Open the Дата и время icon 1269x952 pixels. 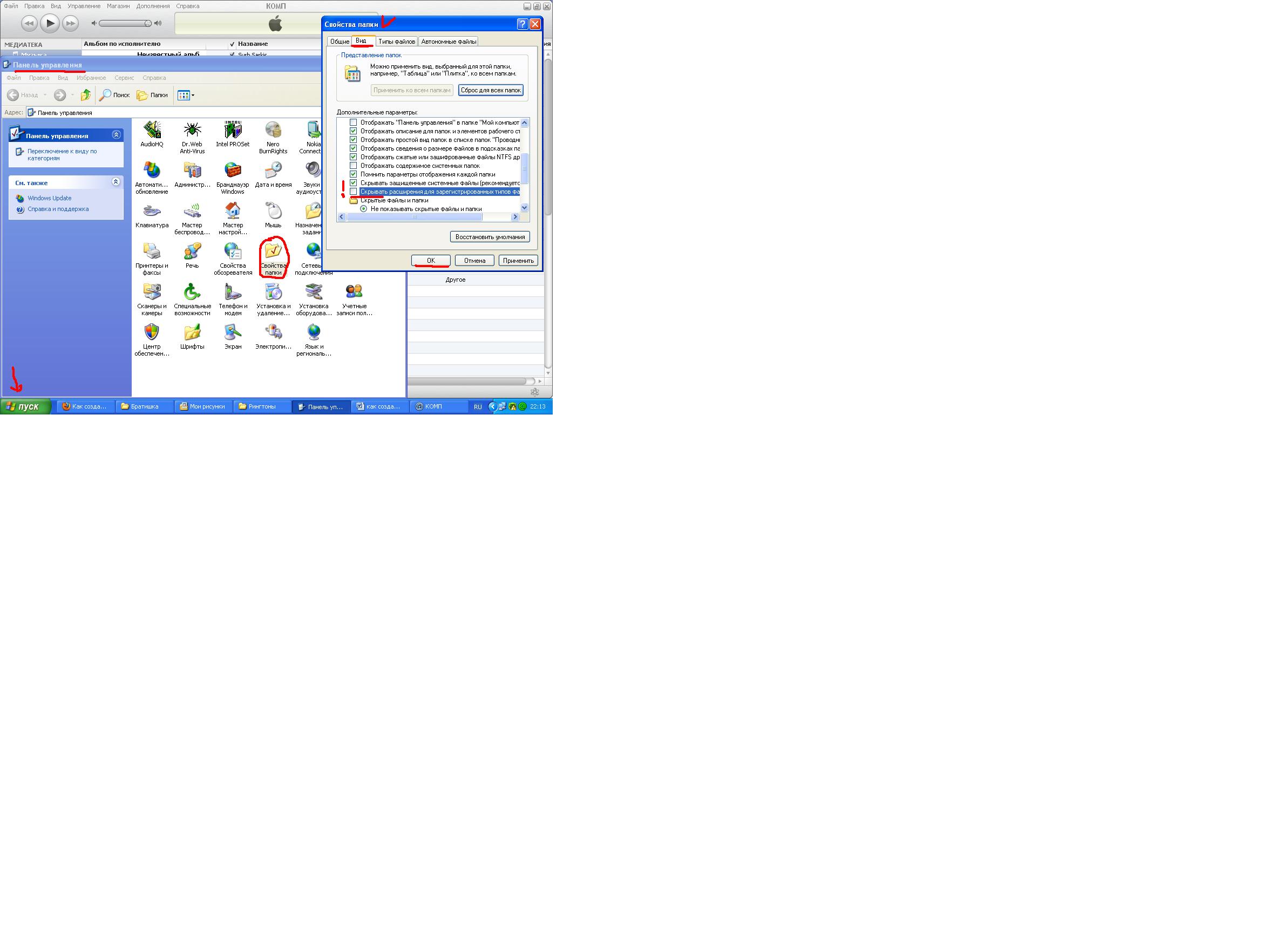click(273, 171)
